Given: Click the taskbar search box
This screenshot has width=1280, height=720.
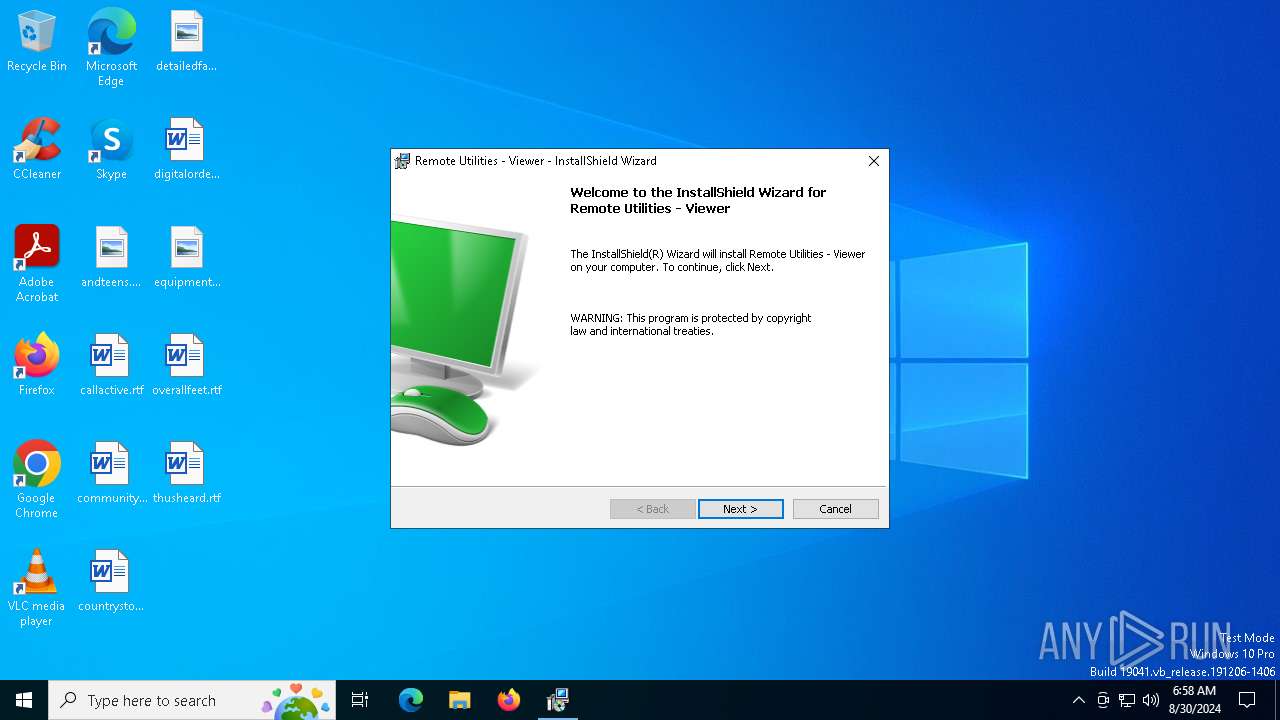Looking at the screenshot, I should click(192, 700).
